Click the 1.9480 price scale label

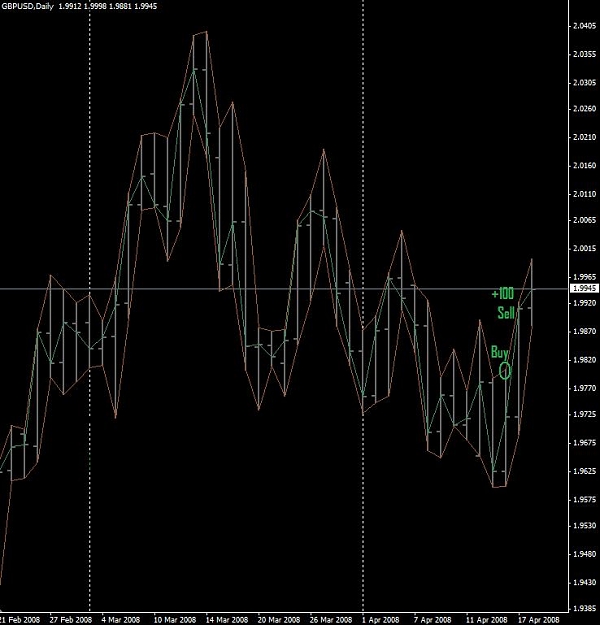pos(584,554)
